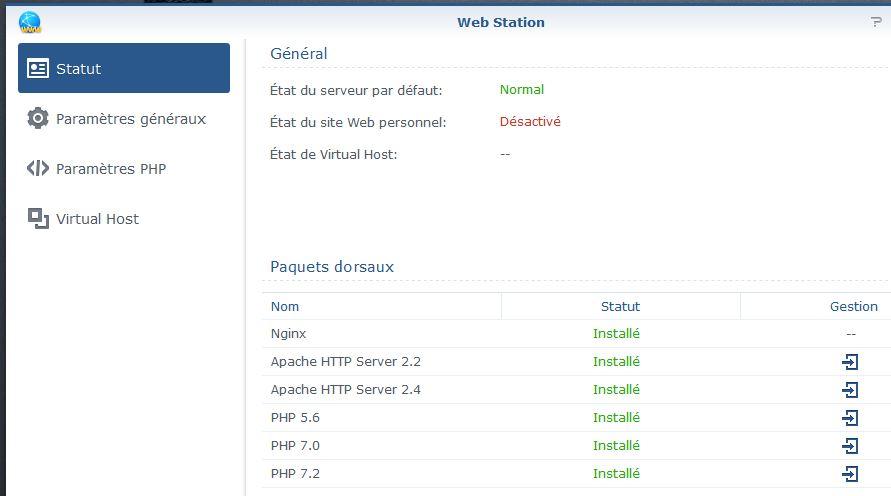Click the gear icon for Paramètres généraux
The height and width of the screenshot is (496, 891).
coord(38,118)
